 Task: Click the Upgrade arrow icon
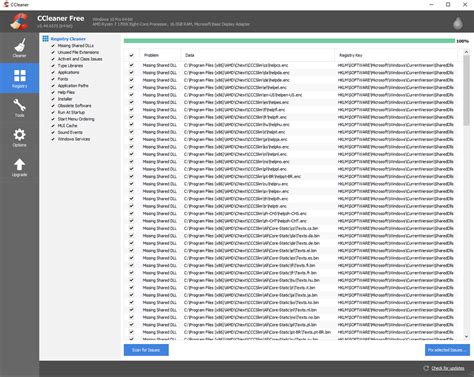tap(19, 167)
